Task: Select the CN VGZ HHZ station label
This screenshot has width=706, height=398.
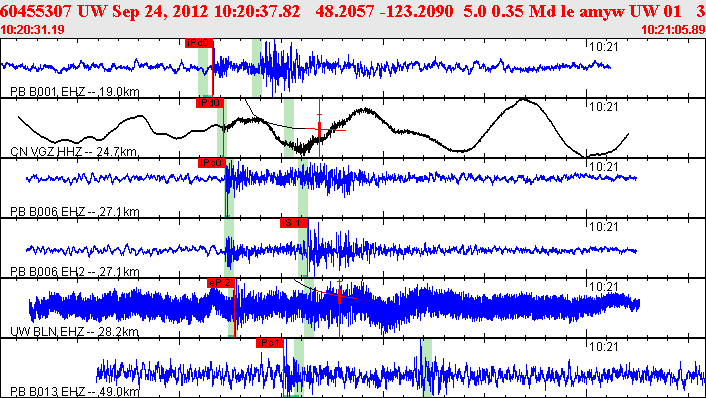Action: [x=74, y=152]
